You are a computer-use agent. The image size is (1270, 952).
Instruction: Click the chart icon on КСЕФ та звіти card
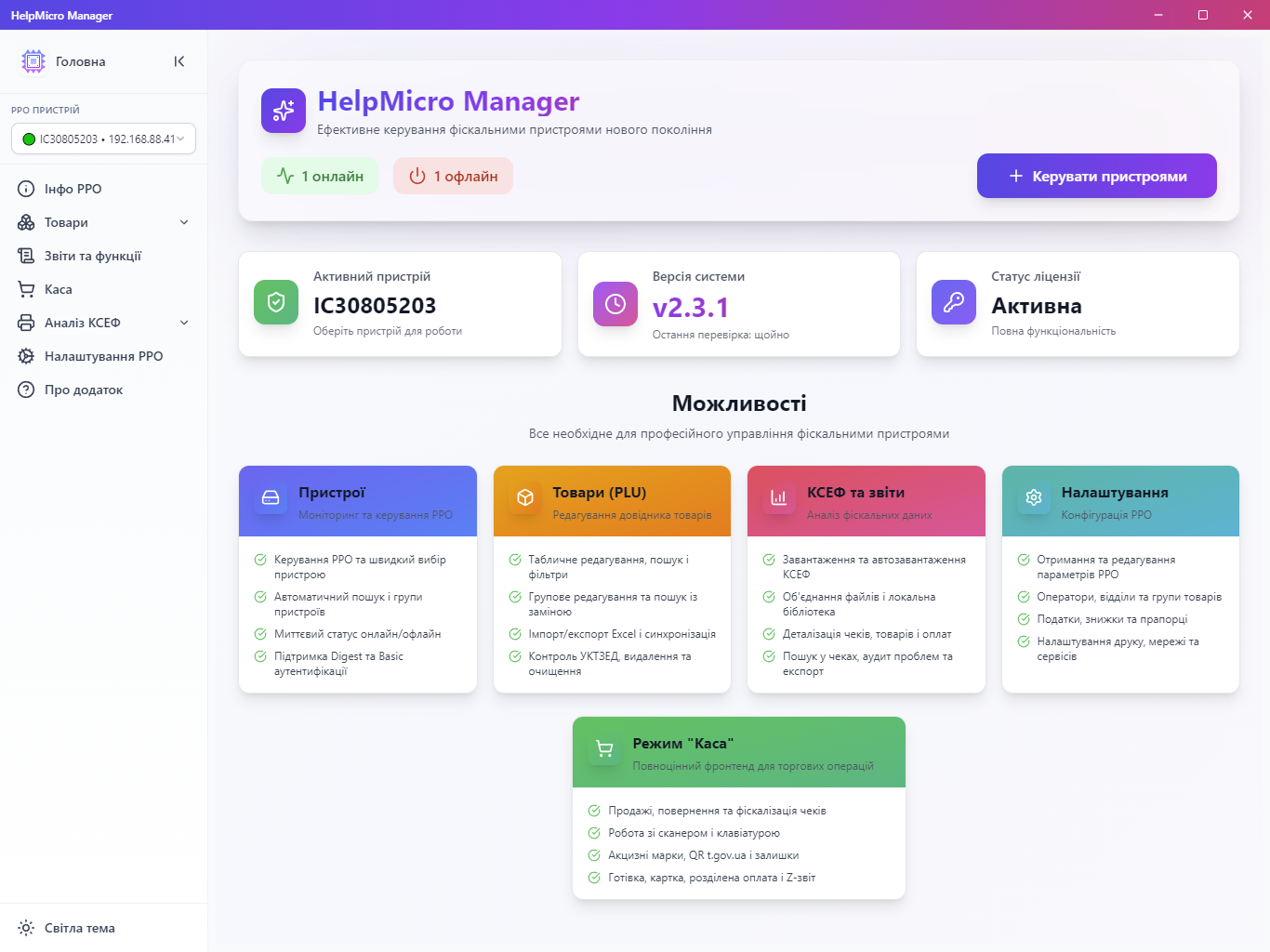[779, 497]
